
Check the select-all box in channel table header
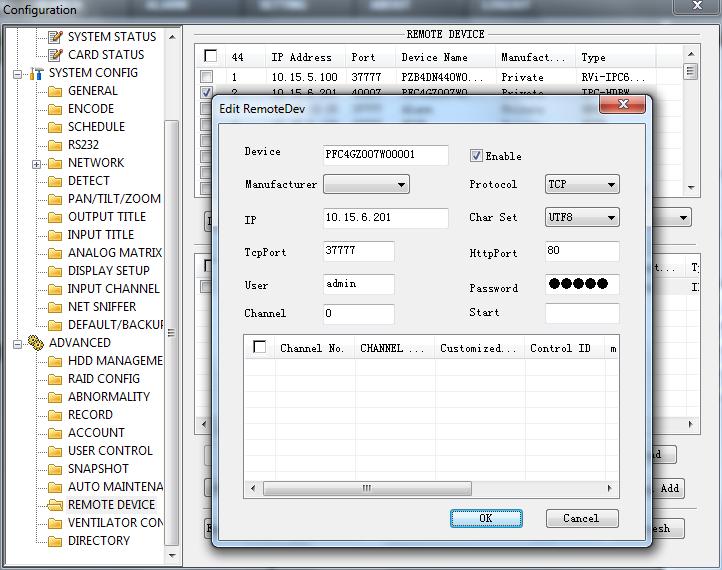click(x=260, y=347)
